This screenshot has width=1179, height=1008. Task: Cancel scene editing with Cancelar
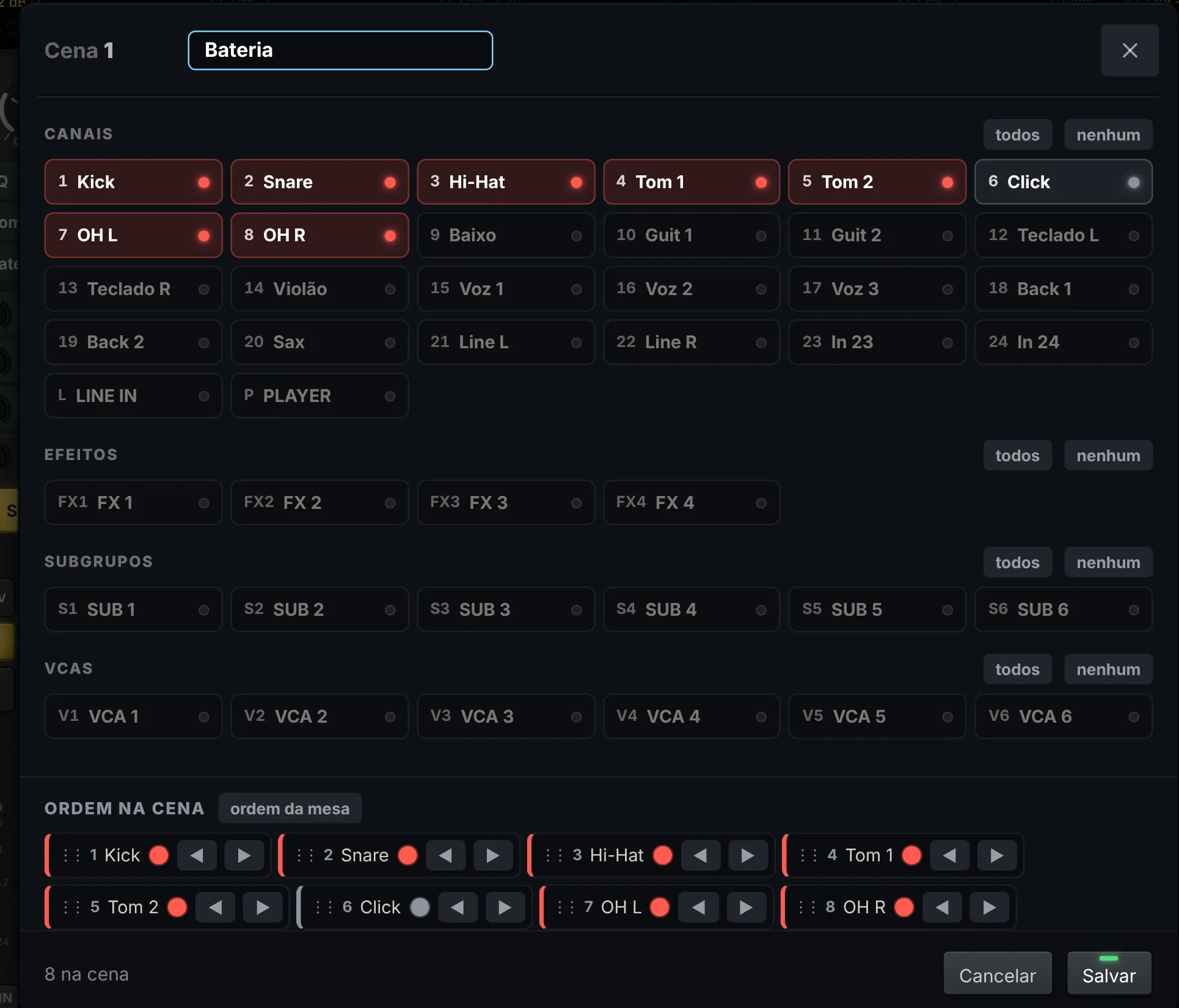998,973
